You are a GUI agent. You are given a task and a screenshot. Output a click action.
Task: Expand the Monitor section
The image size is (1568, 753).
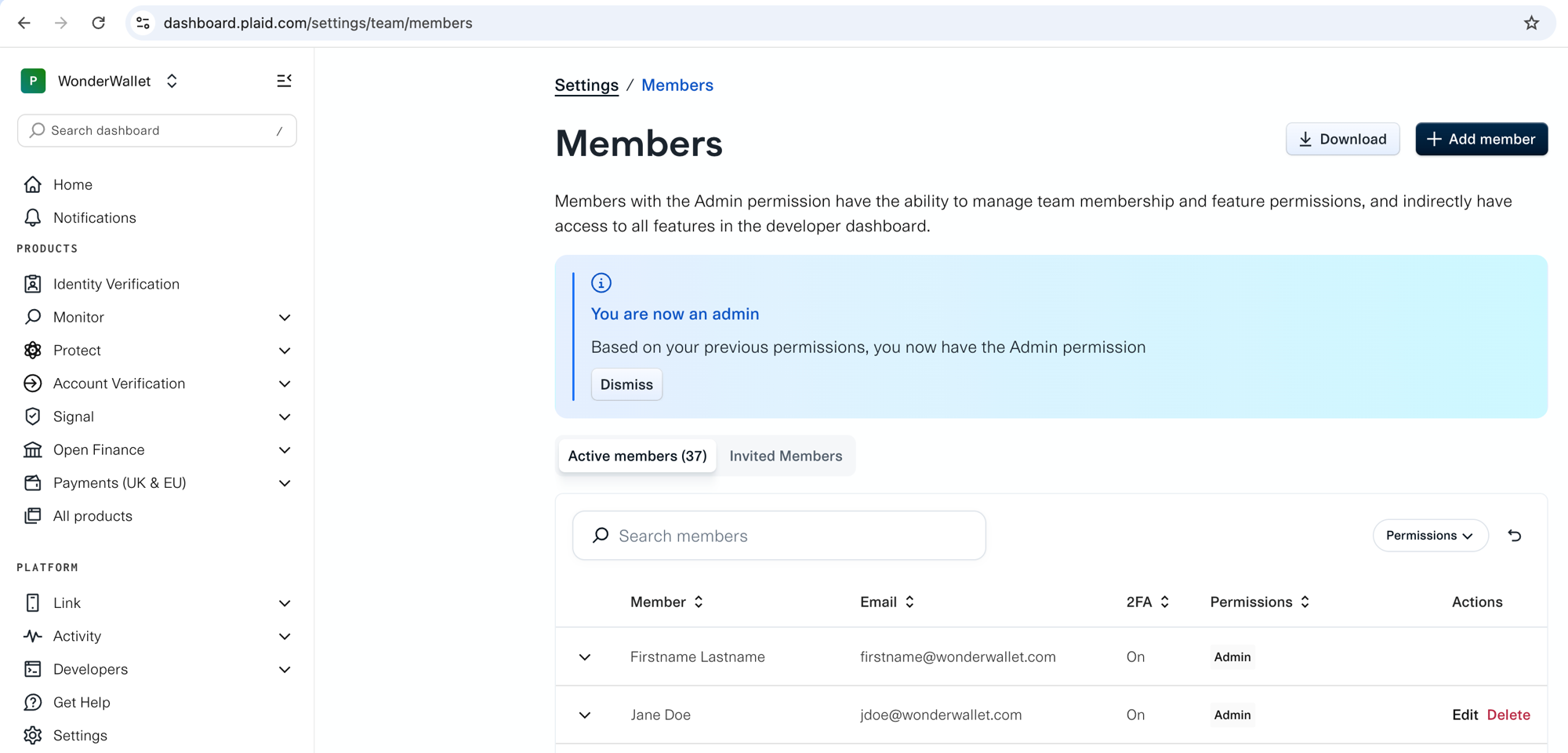pyautogui.click(x=285, y=317)
